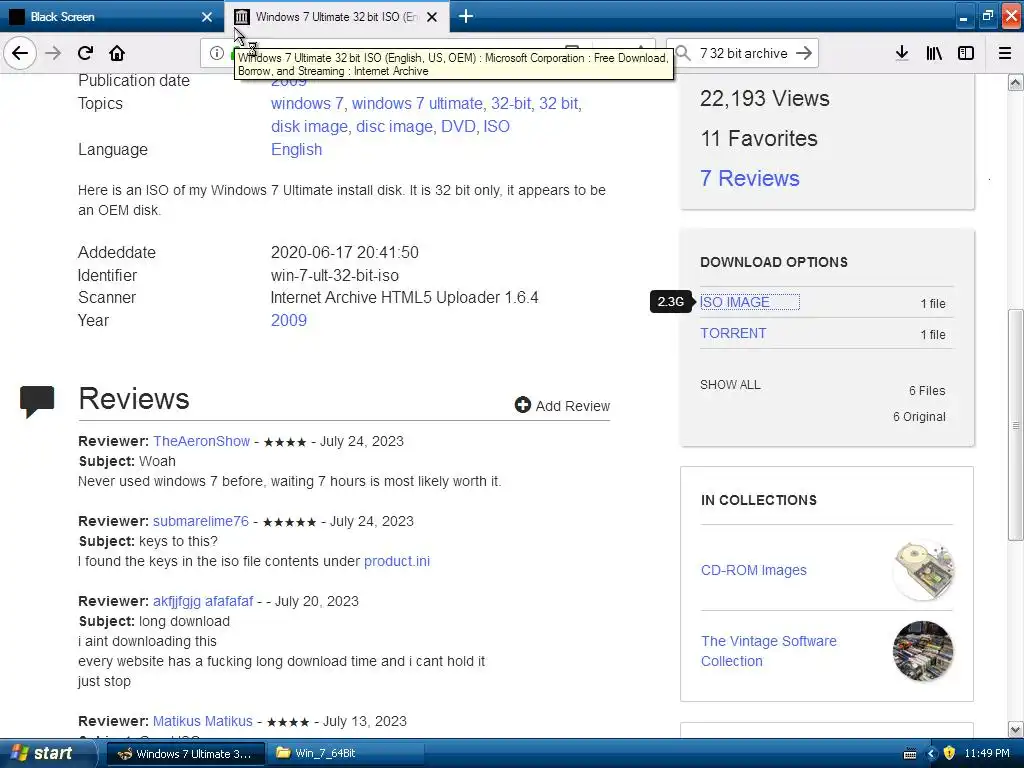1024x768 pixels.
Task: Click the scrollbar up arrow
Action: point(1015,82)
